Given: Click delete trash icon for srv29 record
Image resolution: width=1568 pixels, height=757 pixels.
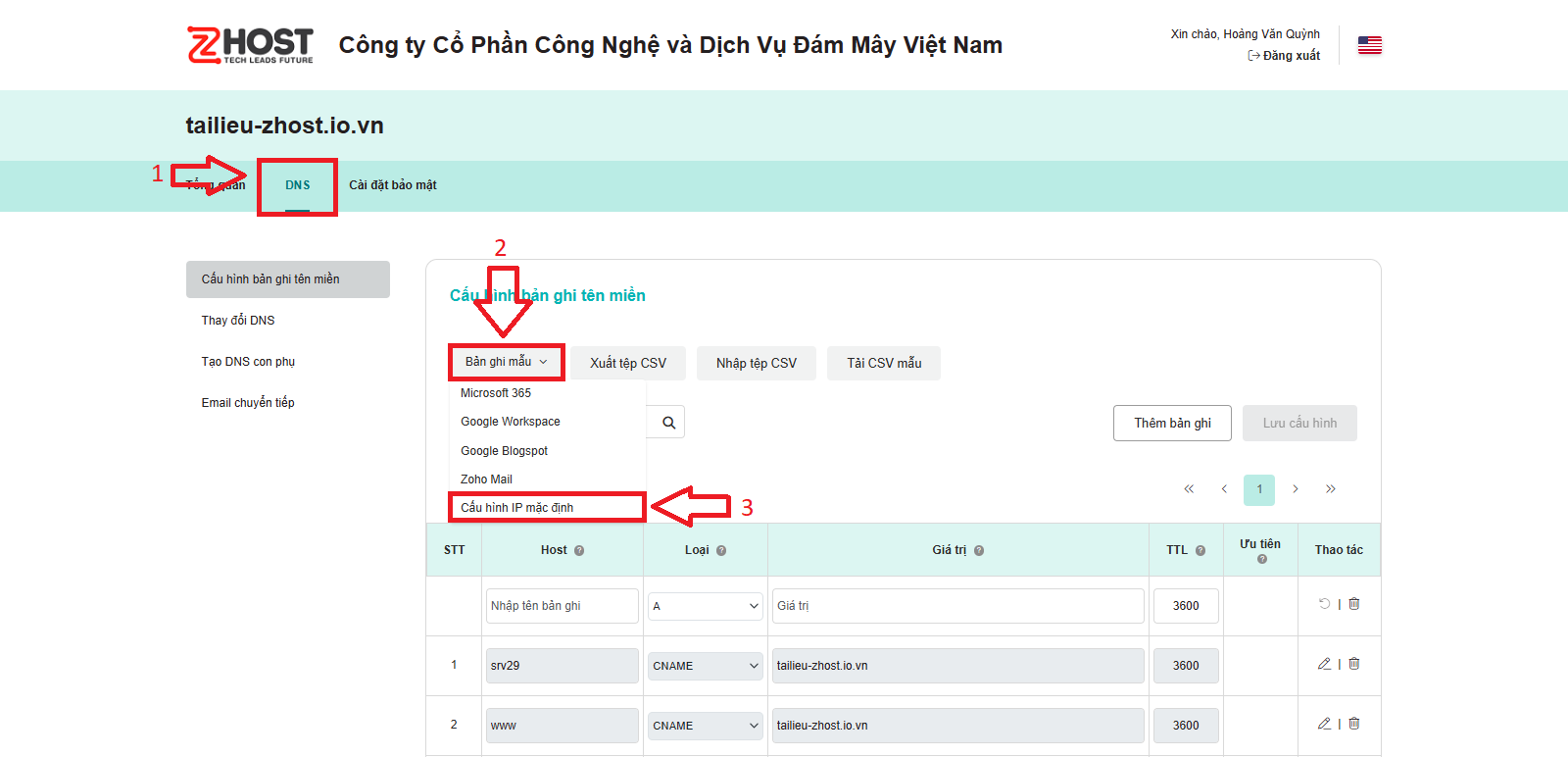Looking at the screenshot, I should (x=1353, y=664).
